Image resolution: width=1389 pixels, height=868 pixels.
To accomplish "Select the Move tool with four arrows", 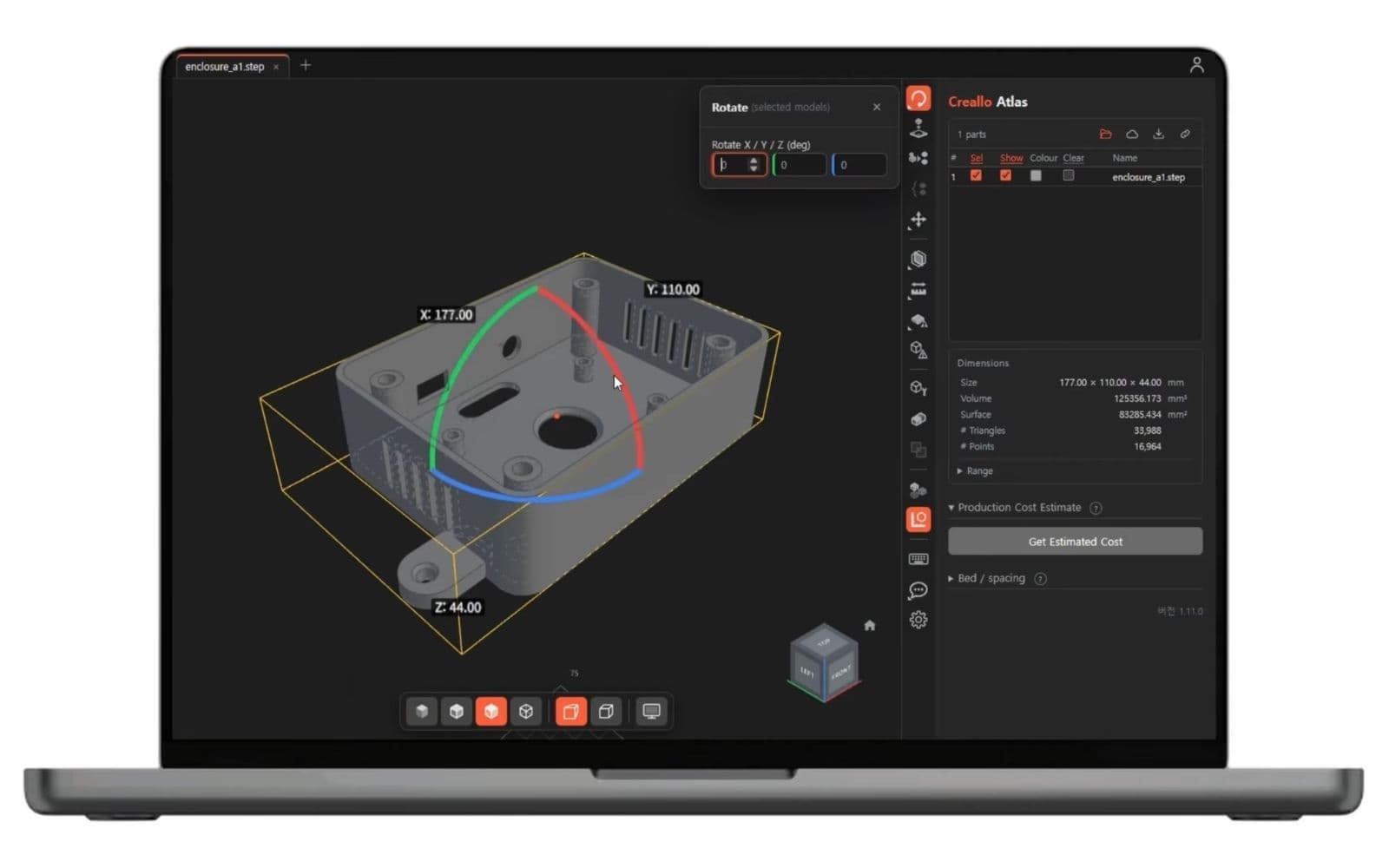I will tap(918, 220).
